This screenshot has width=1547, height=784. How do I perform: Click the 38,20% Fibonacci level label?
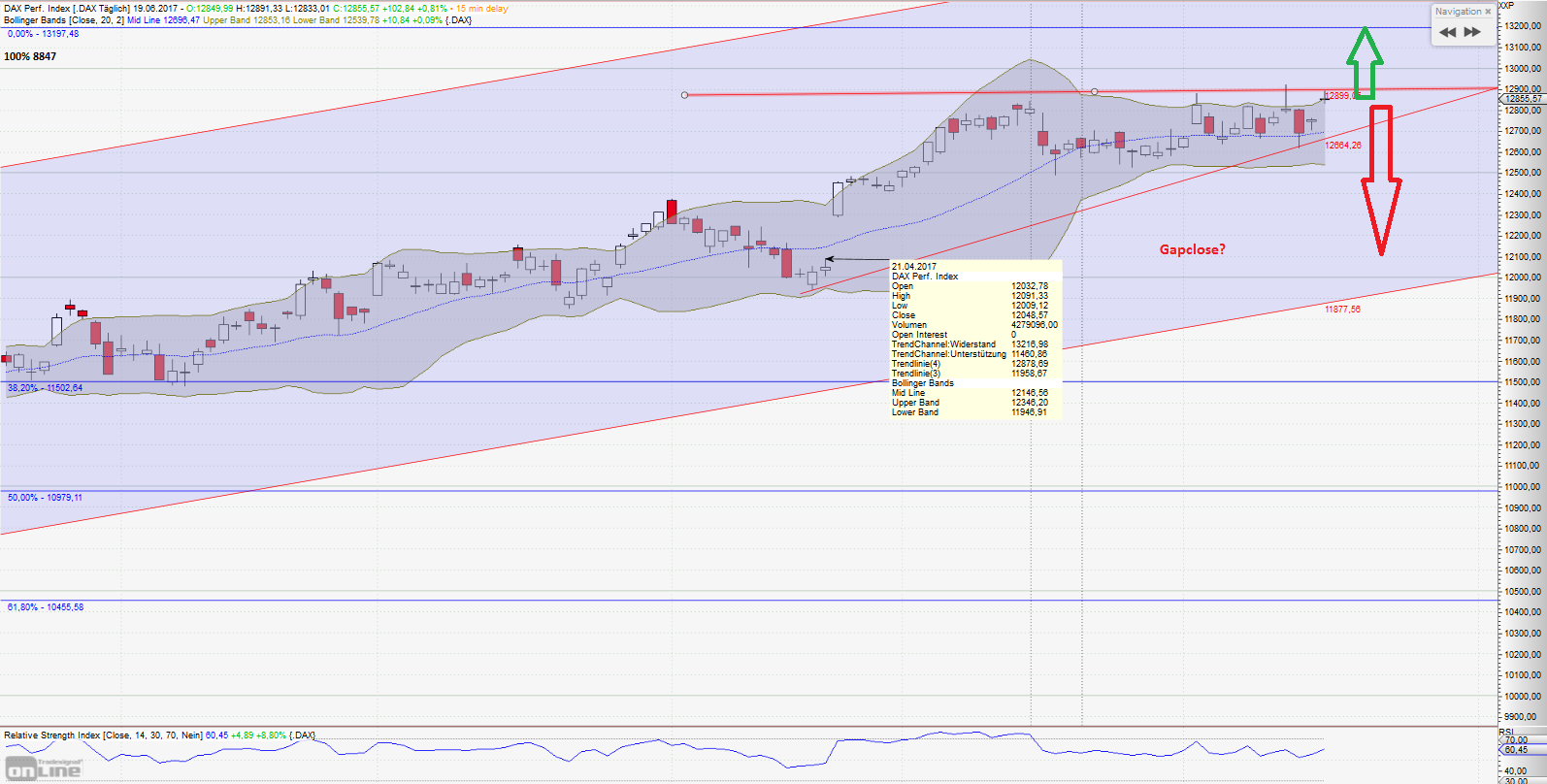point(45,388)
